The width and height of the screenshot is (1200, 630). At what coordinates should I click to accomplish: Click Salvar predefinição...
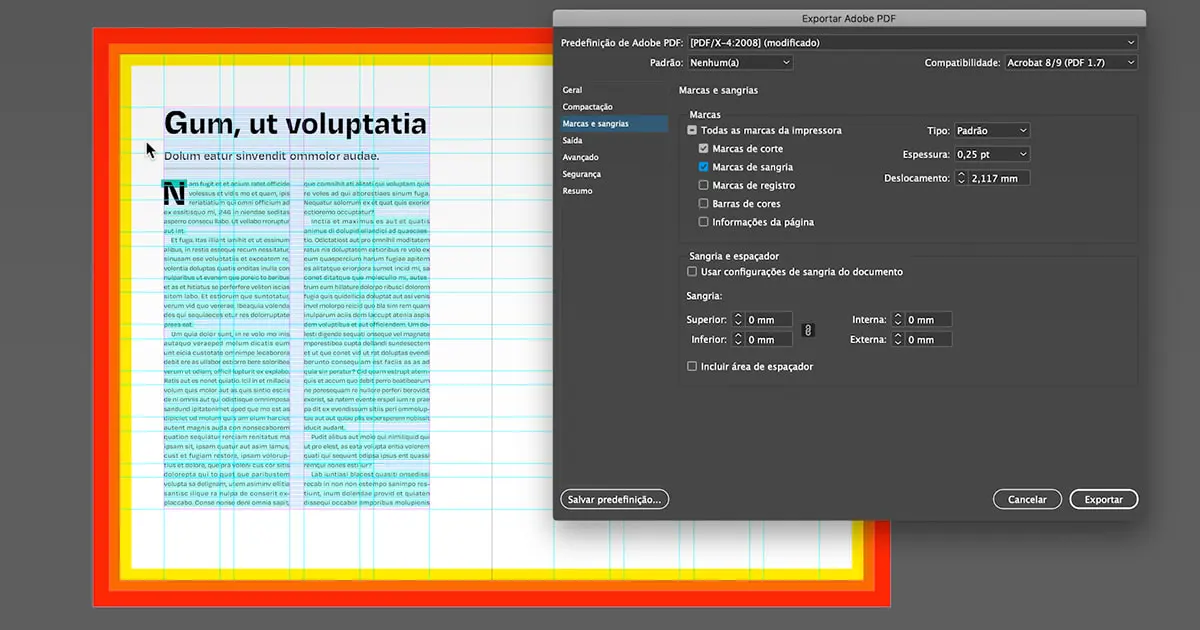614,499
